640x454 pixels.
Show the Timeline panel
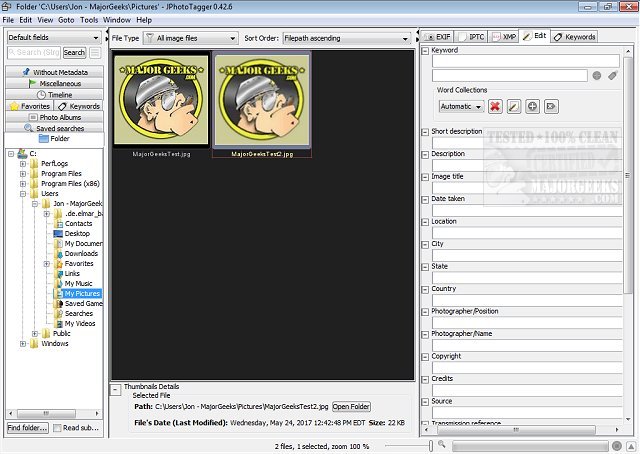pyautogui.click(x=53, y=94)
